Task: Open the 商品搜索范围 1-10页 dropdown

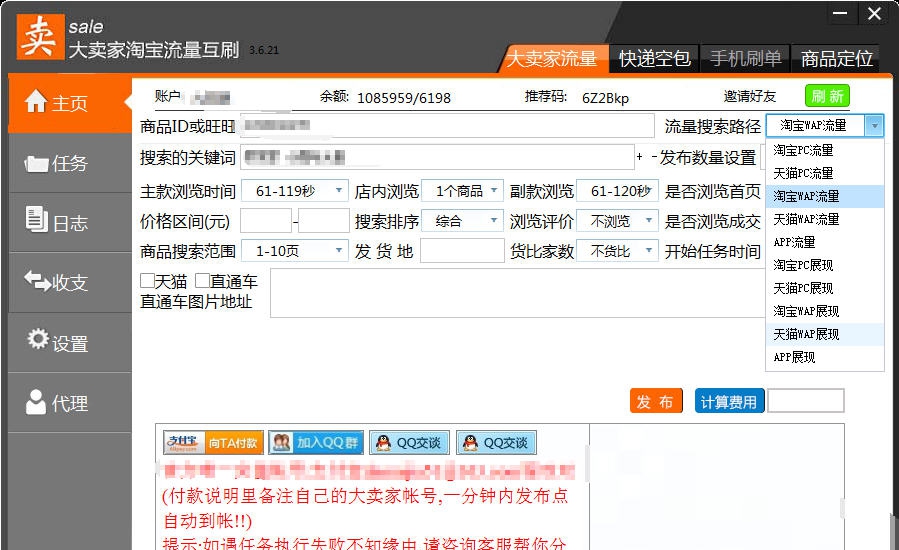Action: coord(294,251)
